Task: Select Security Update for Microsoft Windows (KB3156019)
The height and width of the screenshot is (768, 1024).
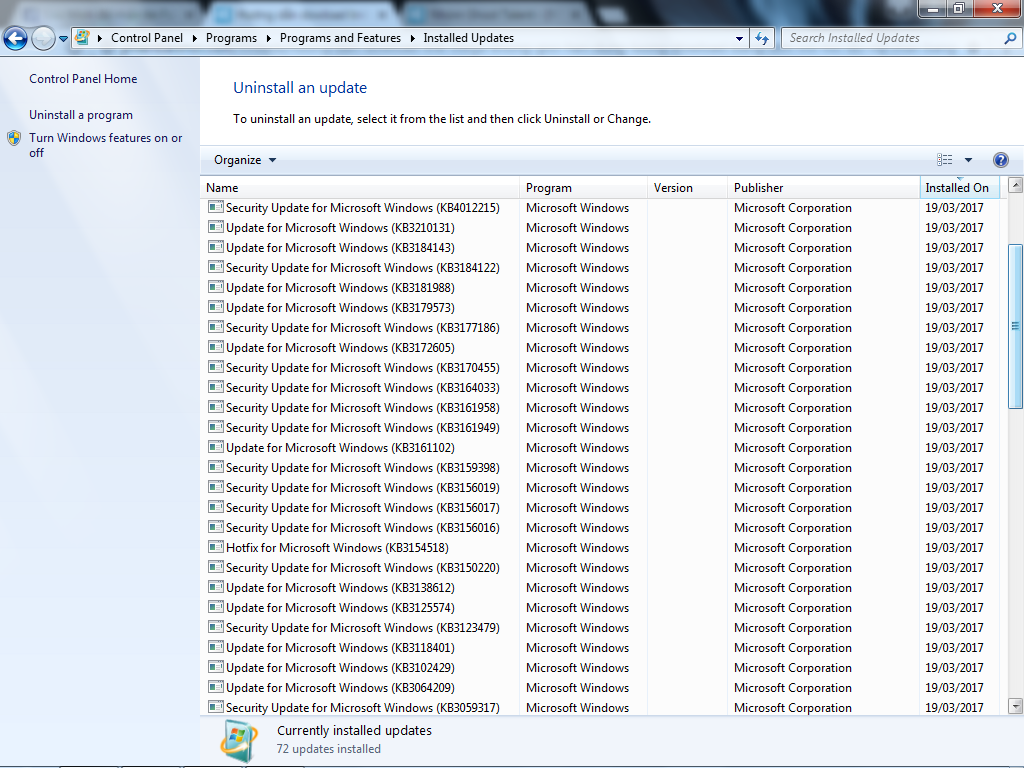Action: coord(362,488)
